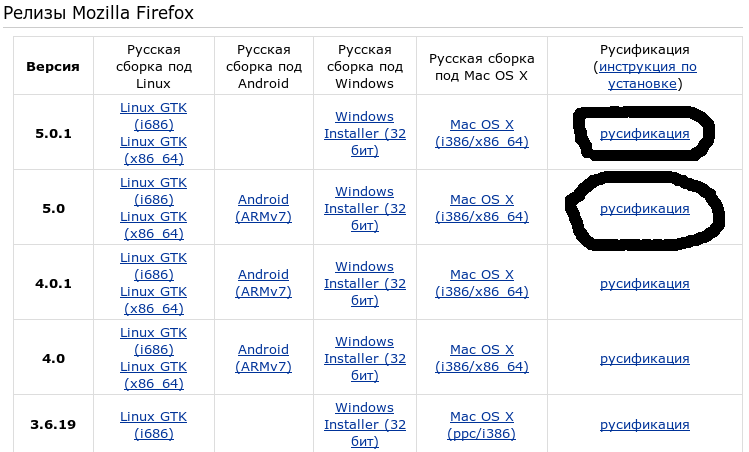Download Linux GTK x86_64 for version 5.0.1
749x452 pixels.
click(x=153, y=150)
